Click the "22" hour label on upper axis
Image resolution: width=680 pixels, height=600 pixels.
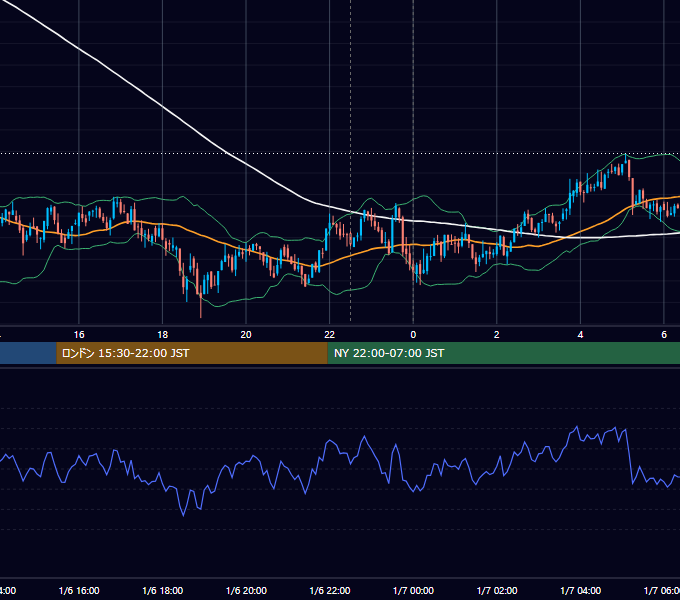tap(330, 335)
